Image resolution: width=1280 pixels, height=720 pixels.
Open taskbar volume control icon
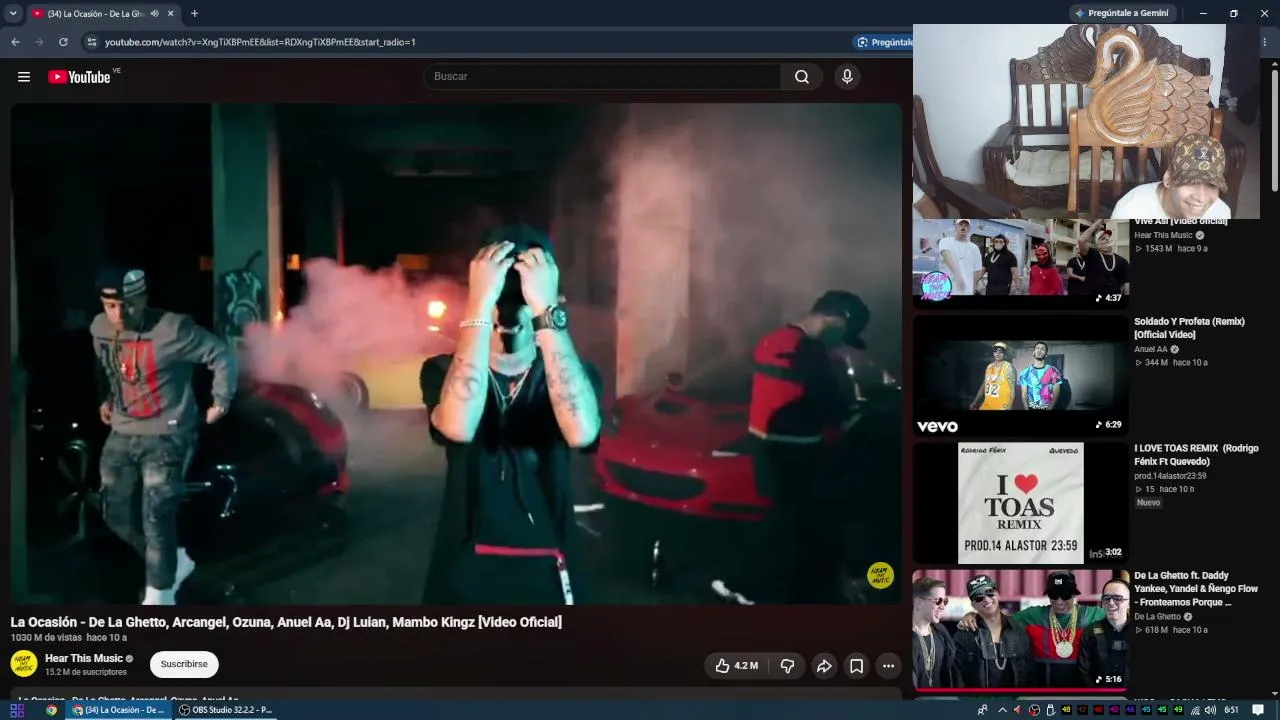pos(1211,710)
